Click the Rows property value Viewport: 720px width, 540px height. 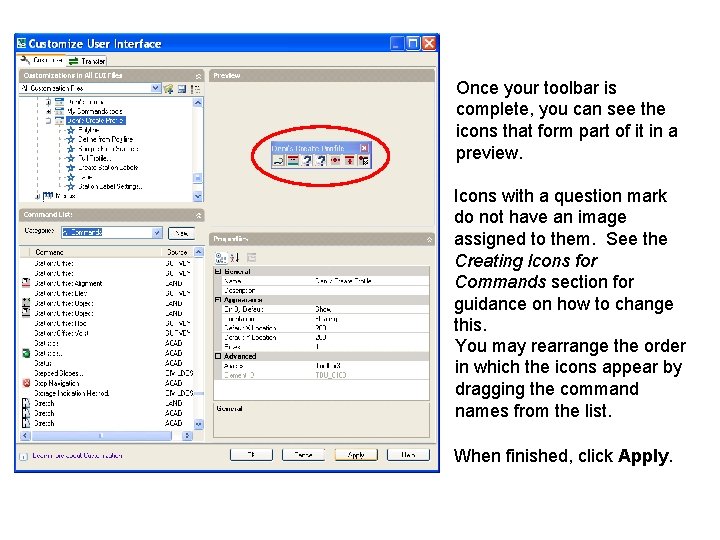(371, 346)
